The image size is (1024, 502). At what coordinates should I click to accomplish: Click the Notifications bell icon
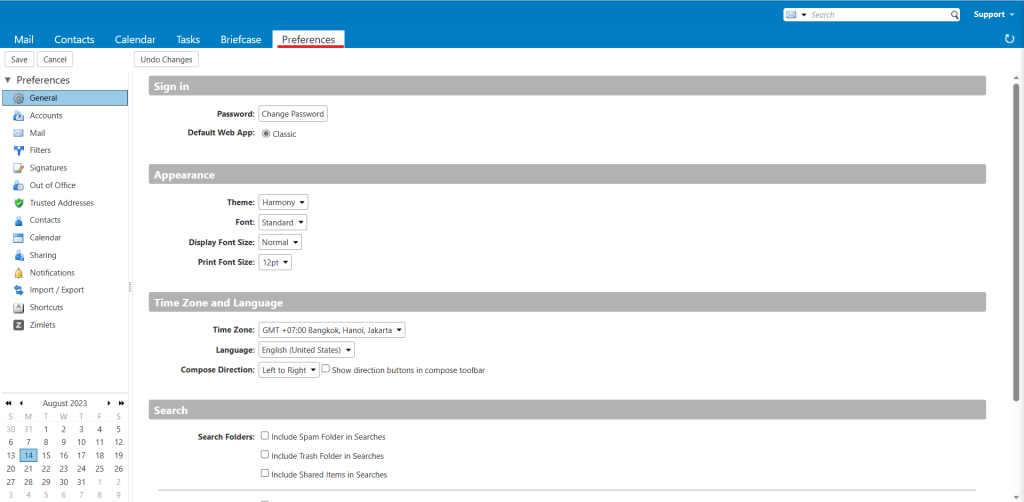tap(18, 273)
